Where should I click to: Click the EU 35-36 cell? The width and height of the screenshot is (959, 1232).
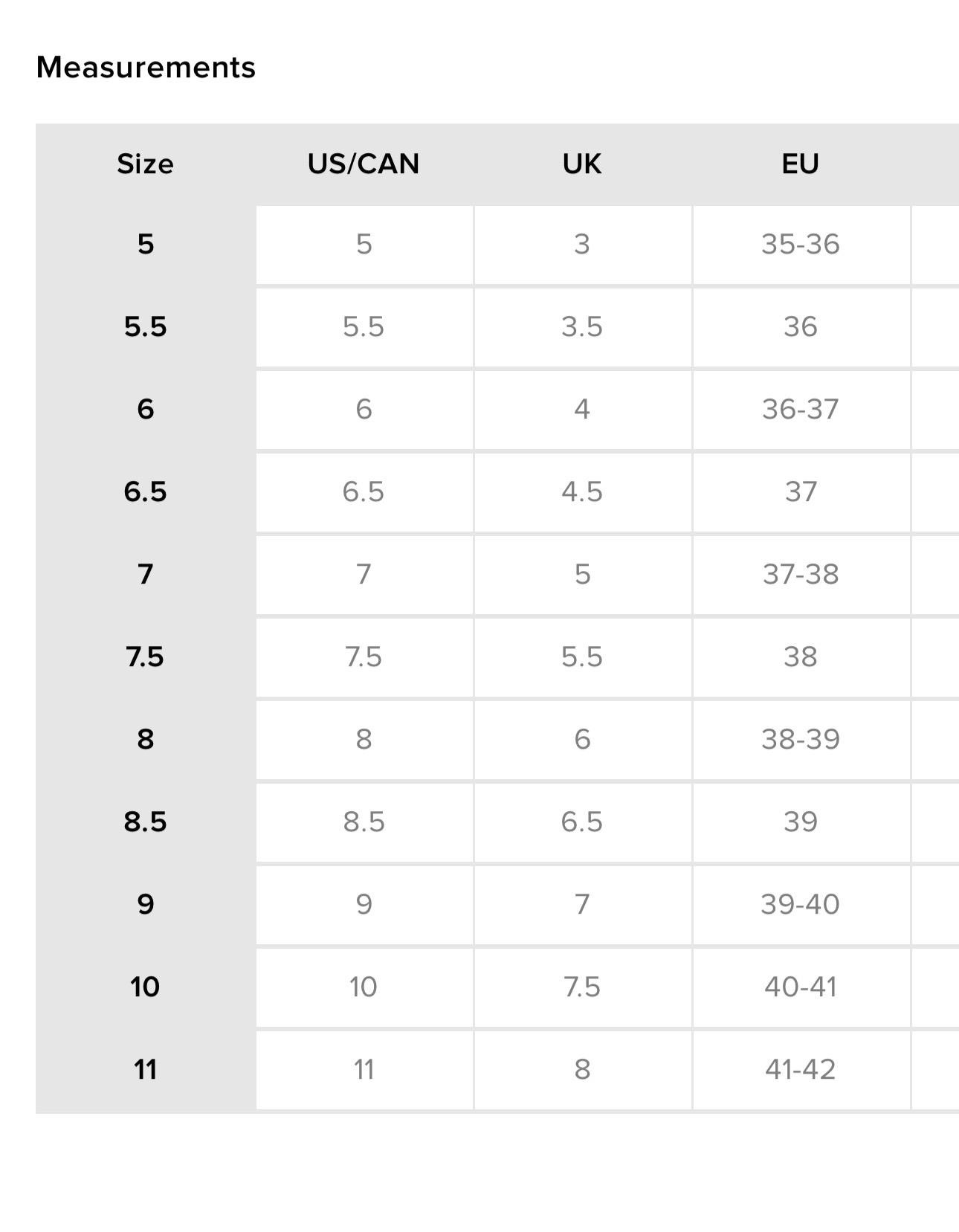tap(801, 245)
